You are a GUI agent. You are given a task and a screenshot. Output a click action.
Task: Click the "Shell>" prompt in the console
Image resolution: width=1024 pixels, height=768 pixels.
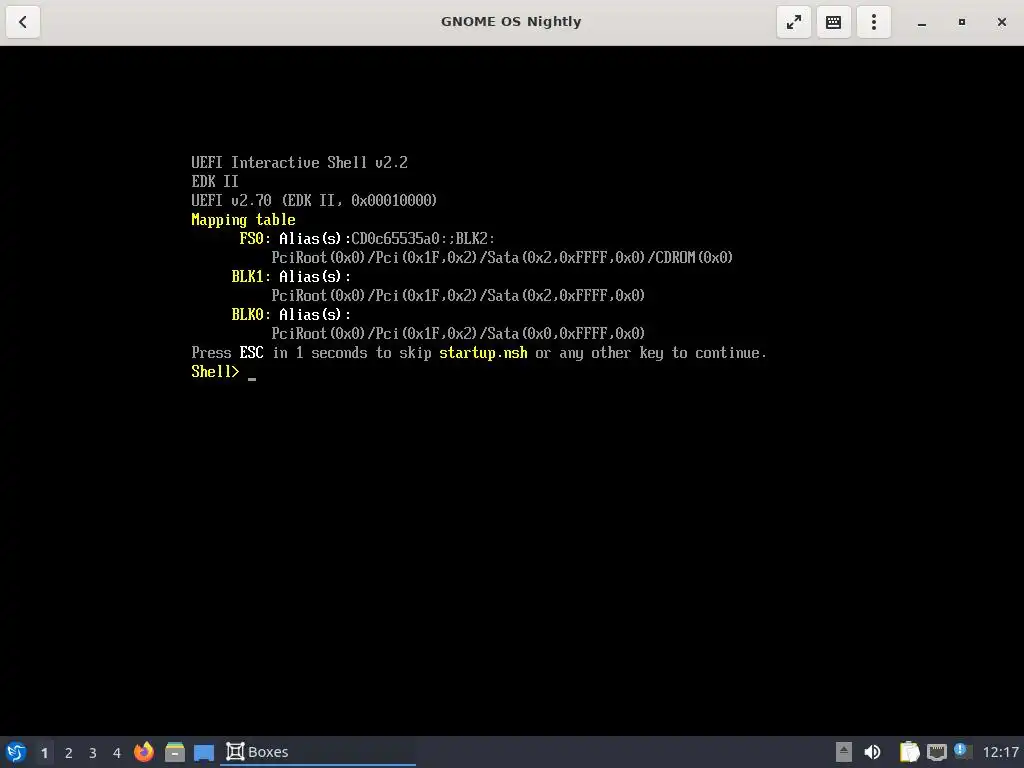click(x=216, y=372)
